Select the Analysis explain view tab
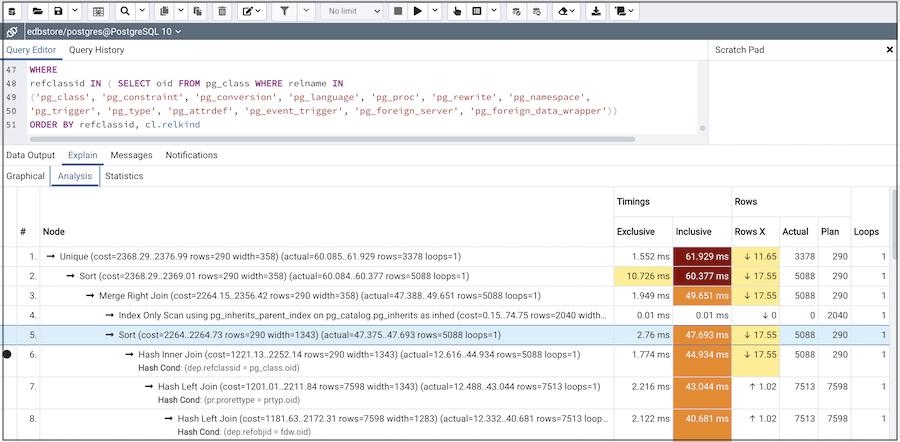The height and width of the screenshot is (442, 900). 75,176
